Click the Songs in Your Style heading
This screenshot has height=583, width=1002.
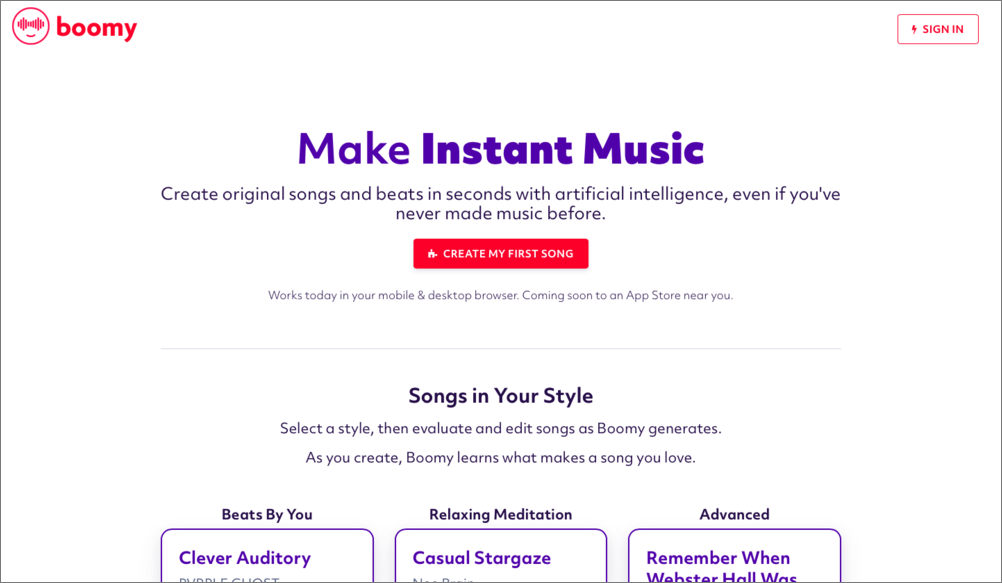tap(500, 395)
